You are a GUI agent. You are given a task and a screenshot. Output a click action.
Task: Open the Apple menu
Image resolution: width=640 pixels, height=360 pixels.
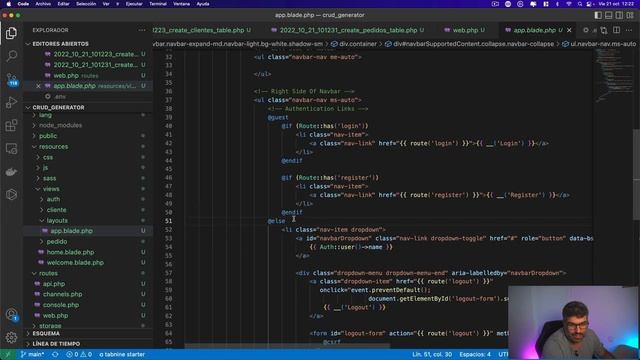click(8, 4)
